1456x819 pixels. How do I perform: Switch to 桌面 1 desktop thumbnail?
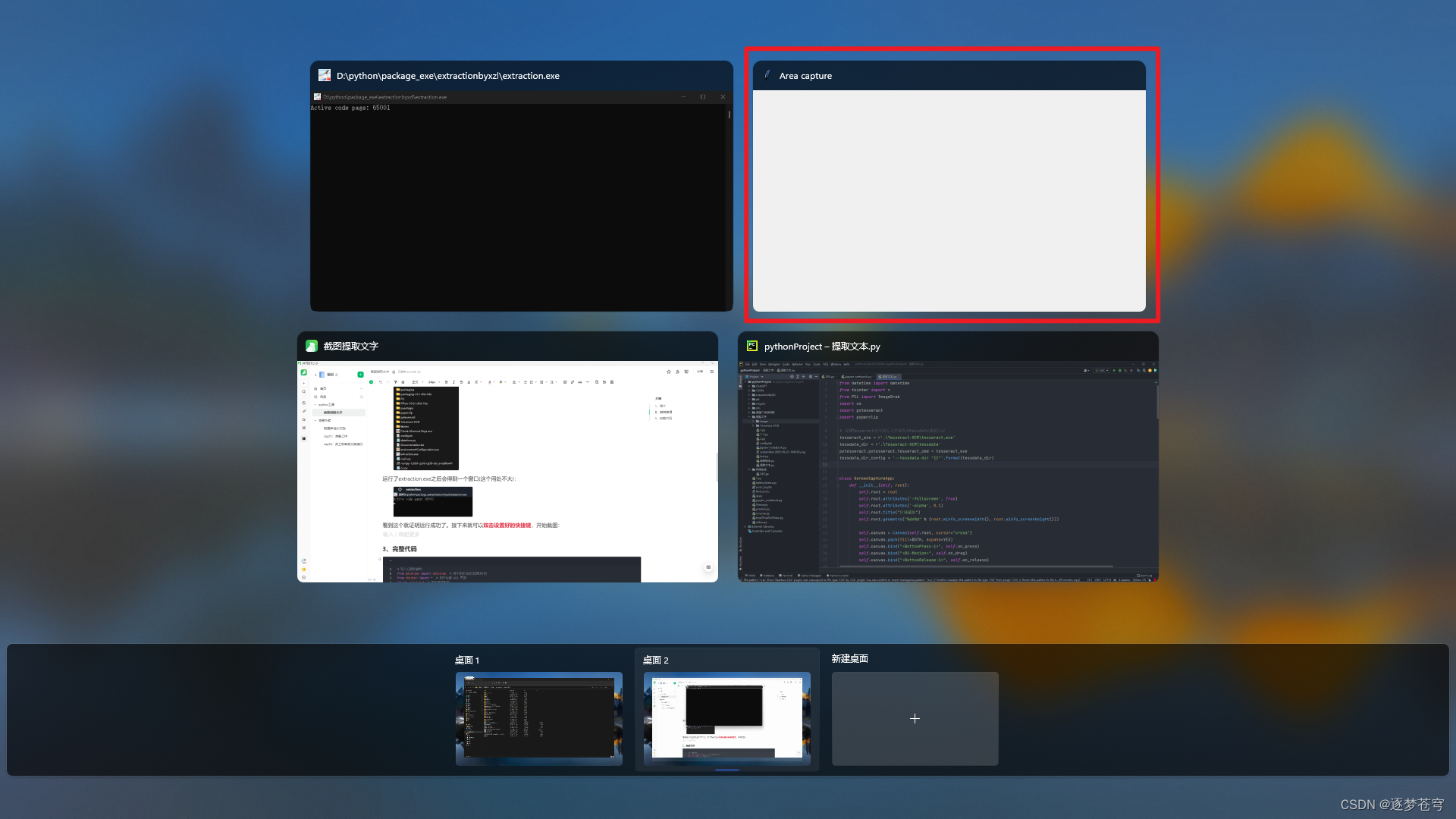point(538,717)
